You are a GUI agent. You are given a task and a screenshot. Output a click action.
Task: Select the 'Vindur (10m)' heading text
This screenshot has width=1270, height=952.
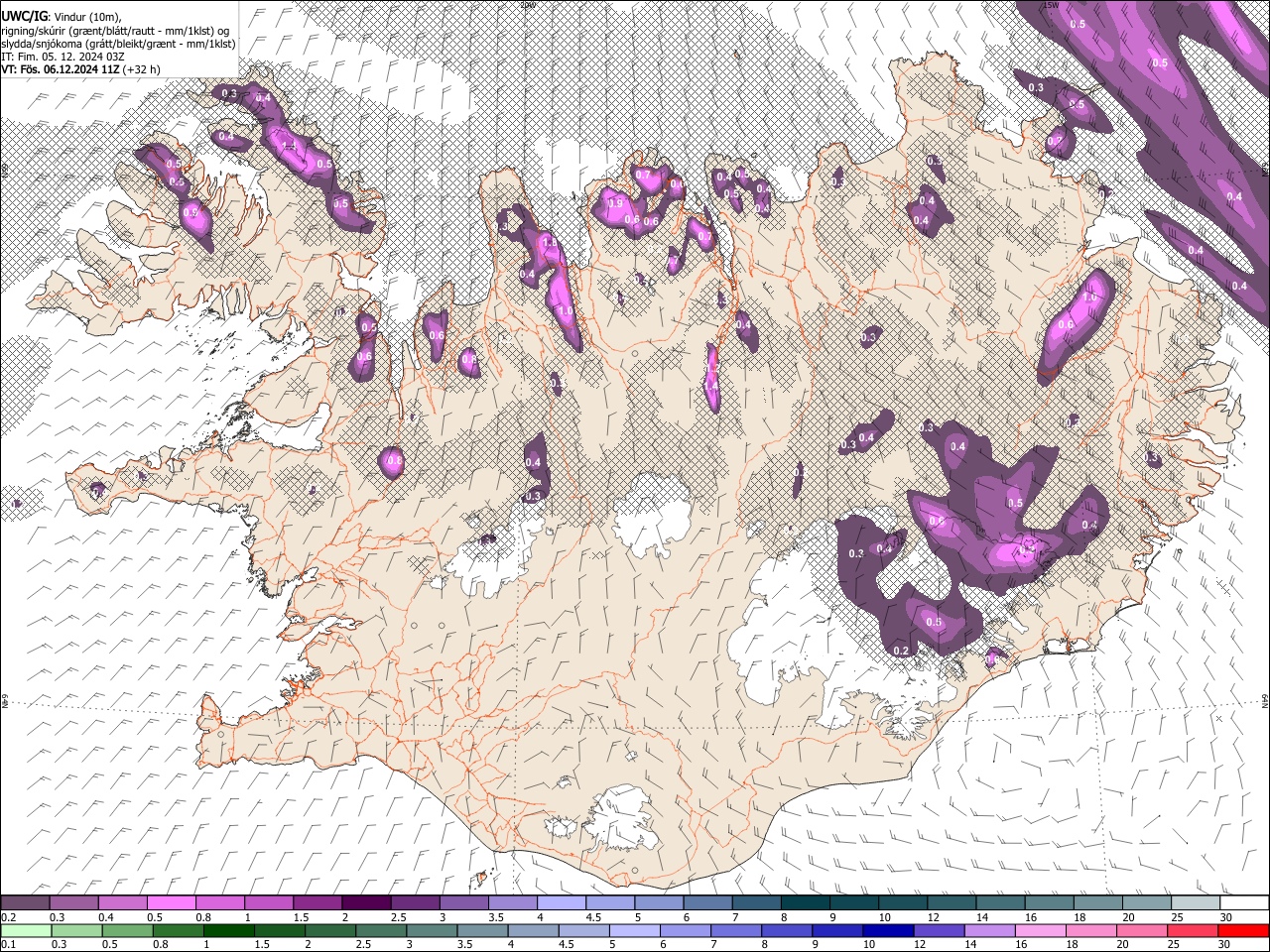coord(85,17)
